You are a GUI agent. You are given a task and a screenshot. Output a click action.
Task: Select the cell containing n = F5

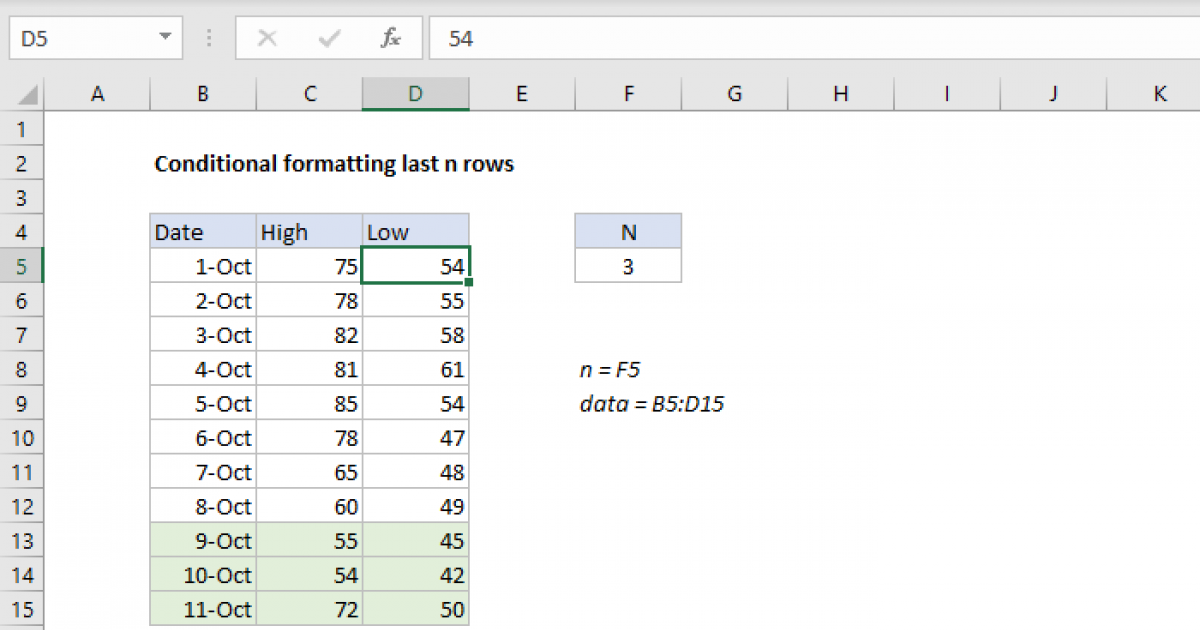click(612, 369)
